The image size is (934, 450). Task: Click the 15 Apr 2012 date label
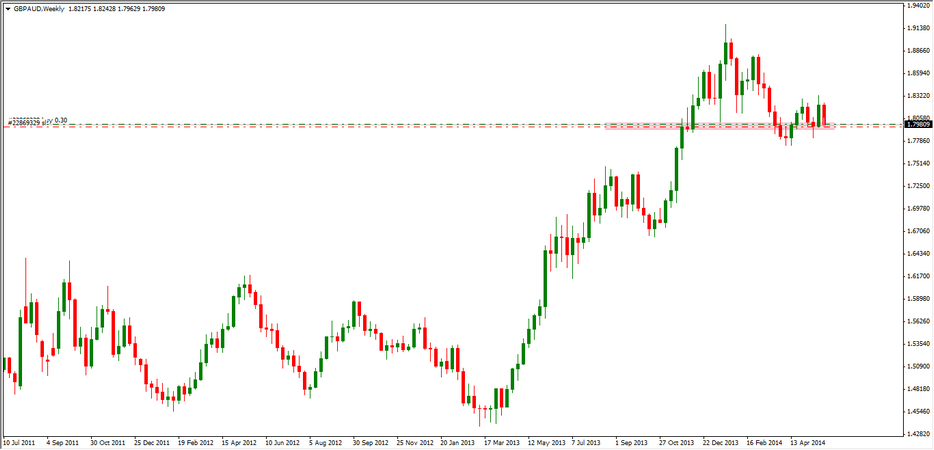tap(239, 442)
